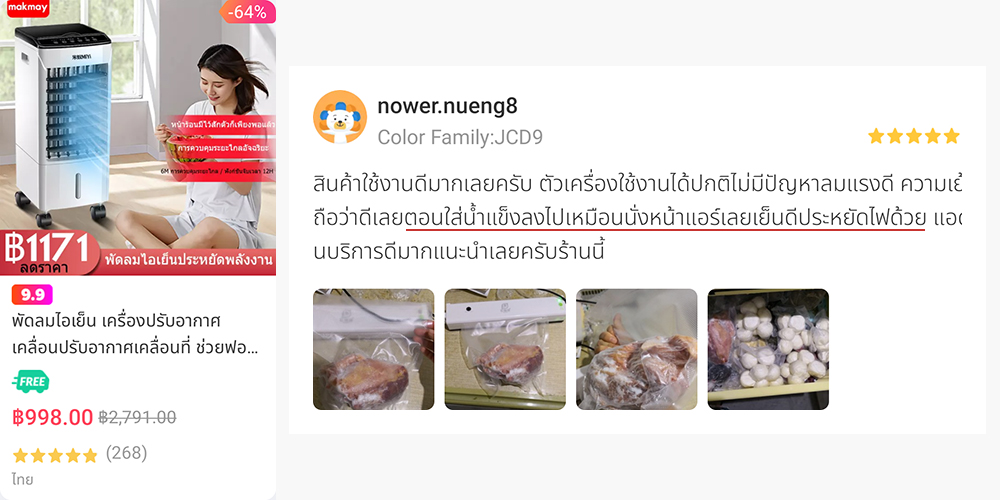
Task: Click the ฿1171 sale price banner
Action: pos(50,253)
